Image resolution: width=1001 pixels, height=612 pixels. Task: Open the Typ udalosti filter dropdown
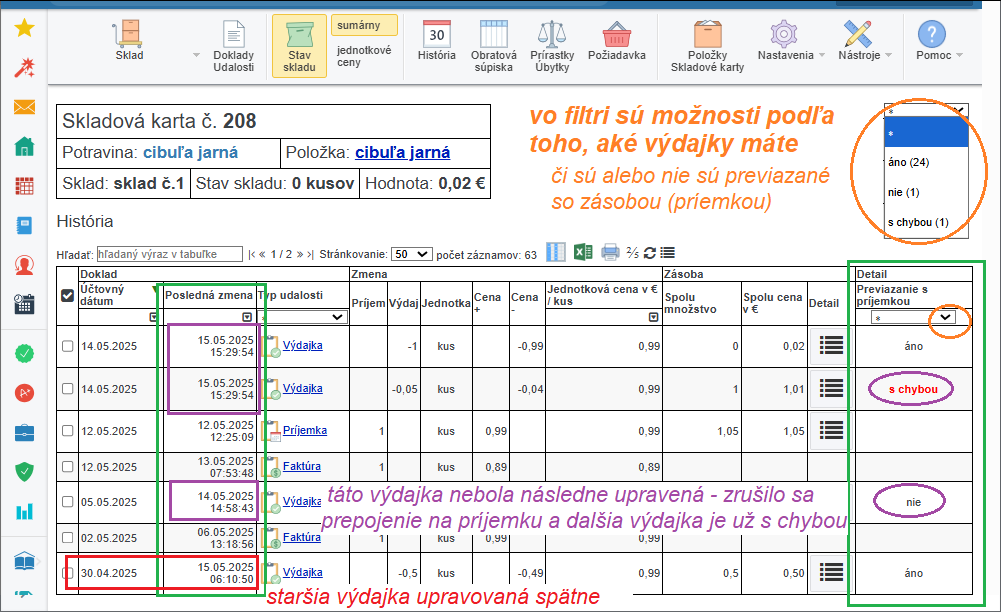click(x=303, y=317)
